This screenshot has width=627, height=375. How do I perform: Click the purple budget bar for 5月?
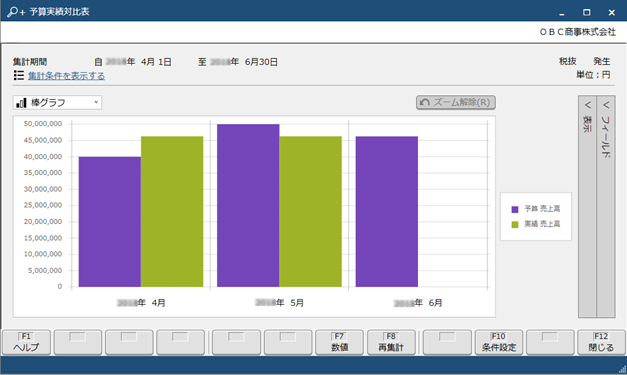248,205
